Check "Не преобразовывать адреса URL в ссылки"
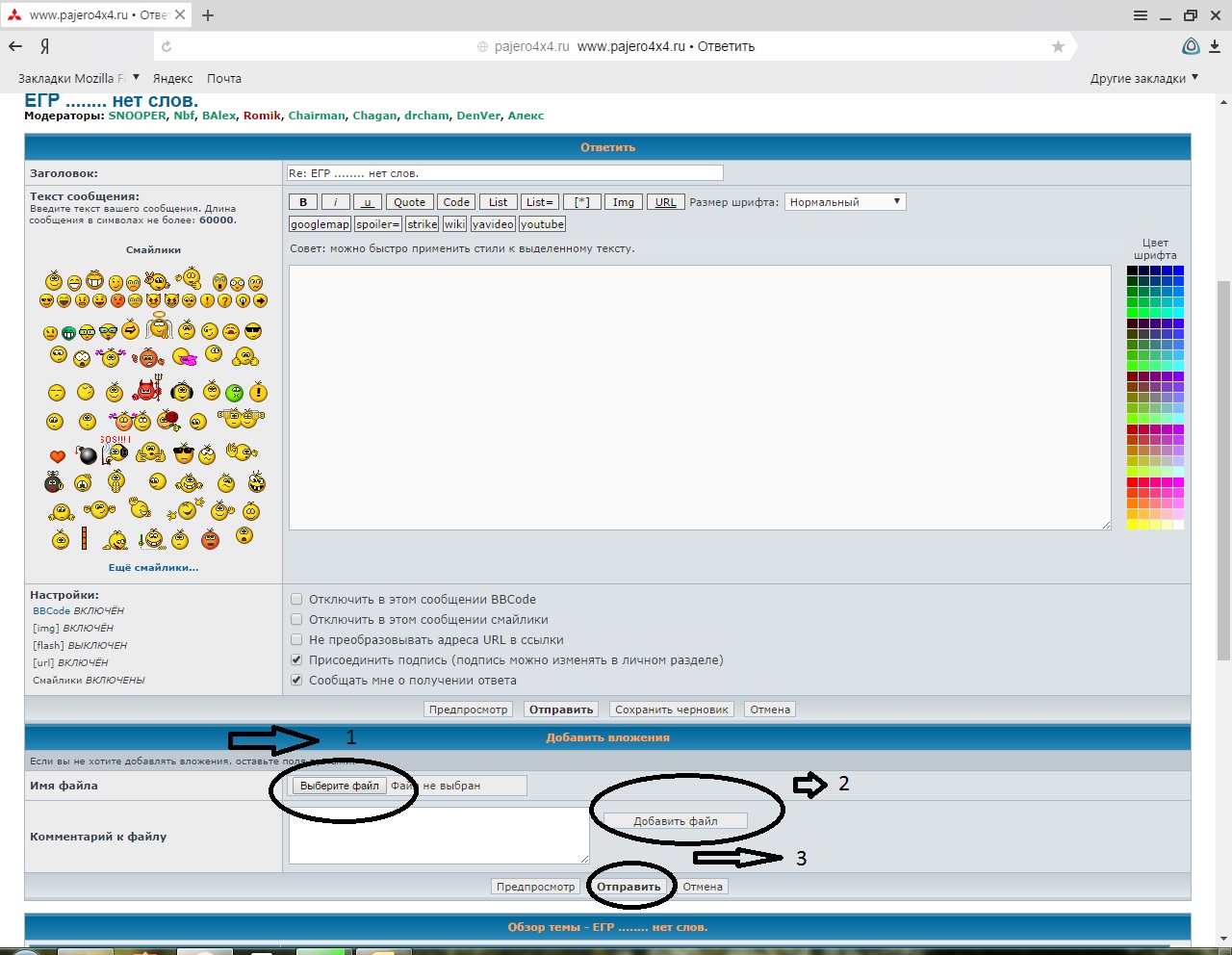The image size is (1232, 955). tap(296, 639)
